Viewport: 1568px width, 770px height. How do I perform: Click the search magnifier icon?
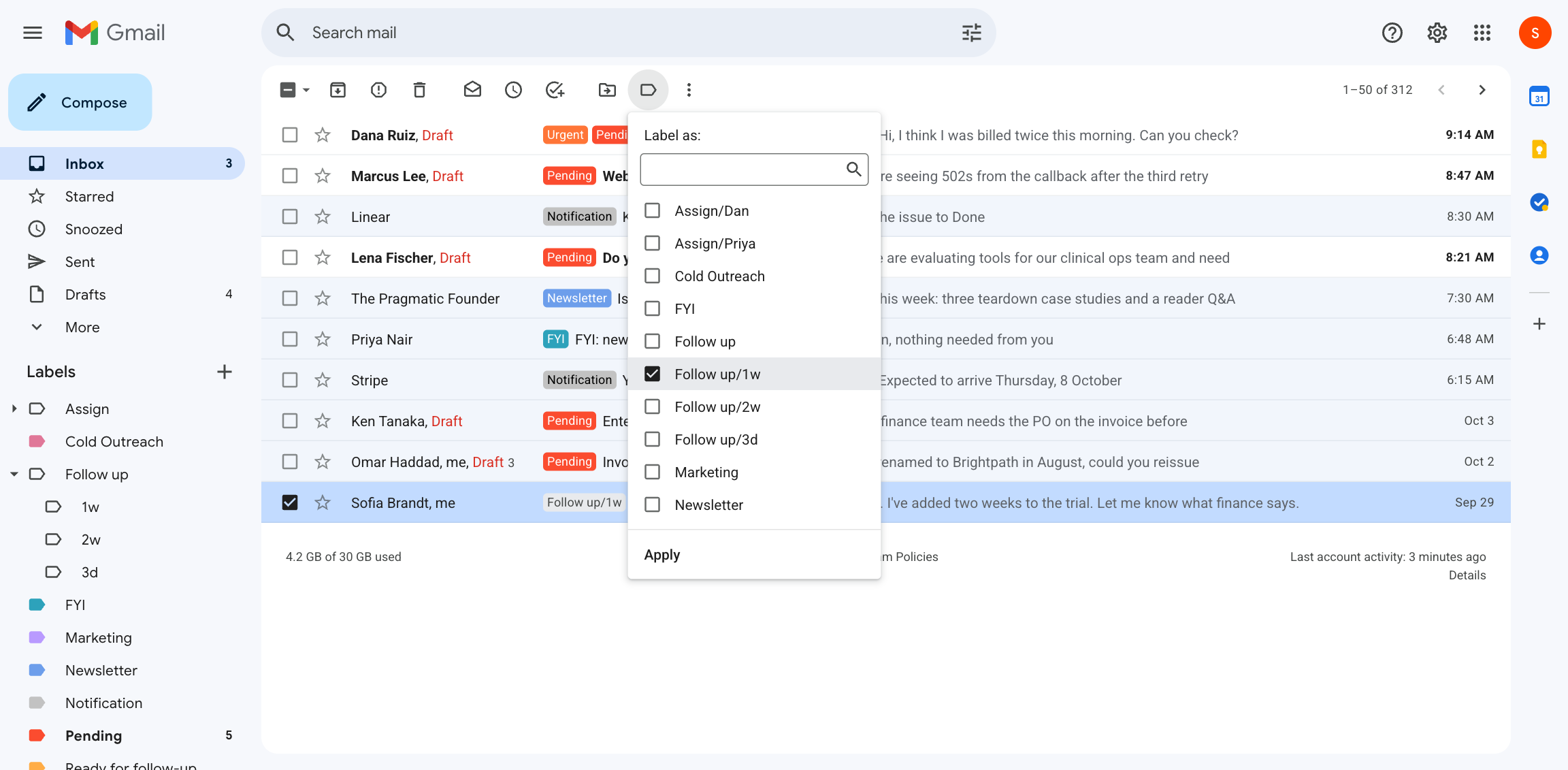285,33
